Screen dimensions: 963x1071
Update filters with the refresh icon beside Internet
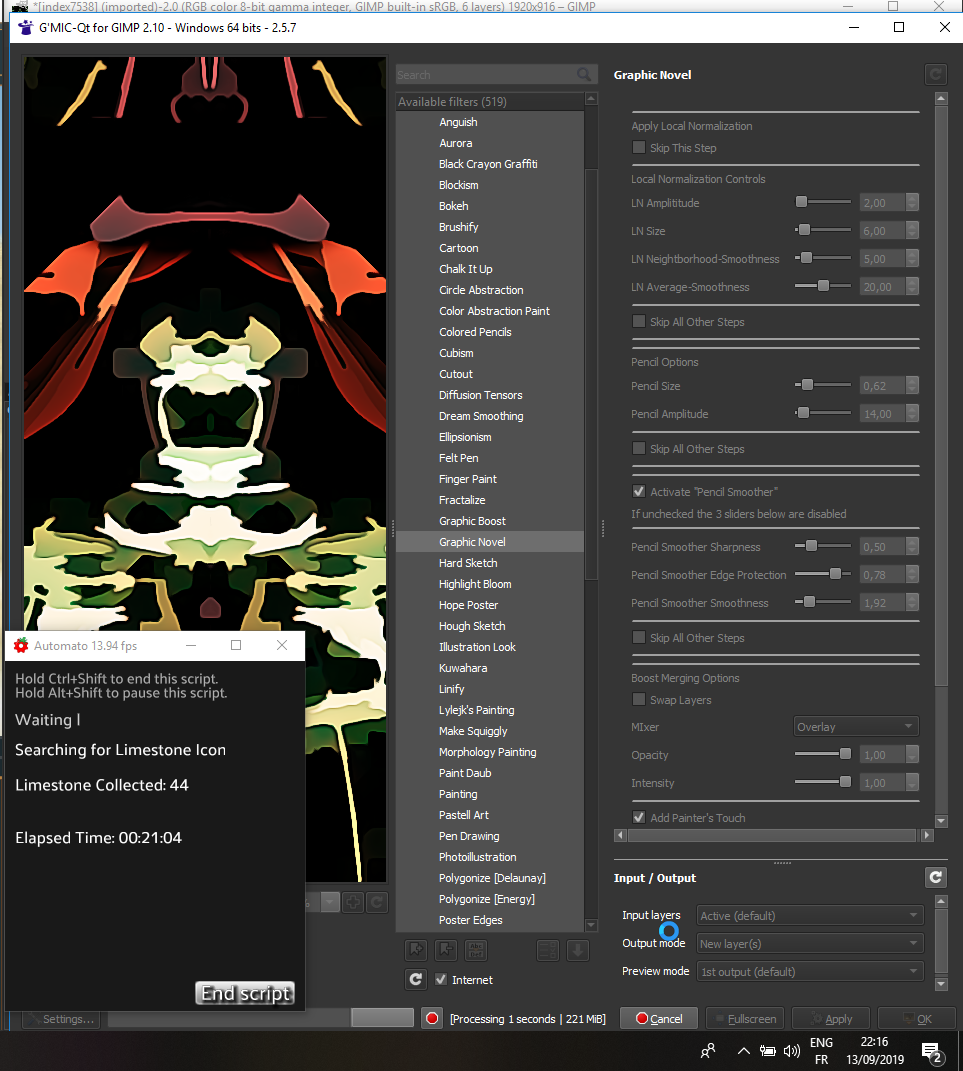(416, 979)
